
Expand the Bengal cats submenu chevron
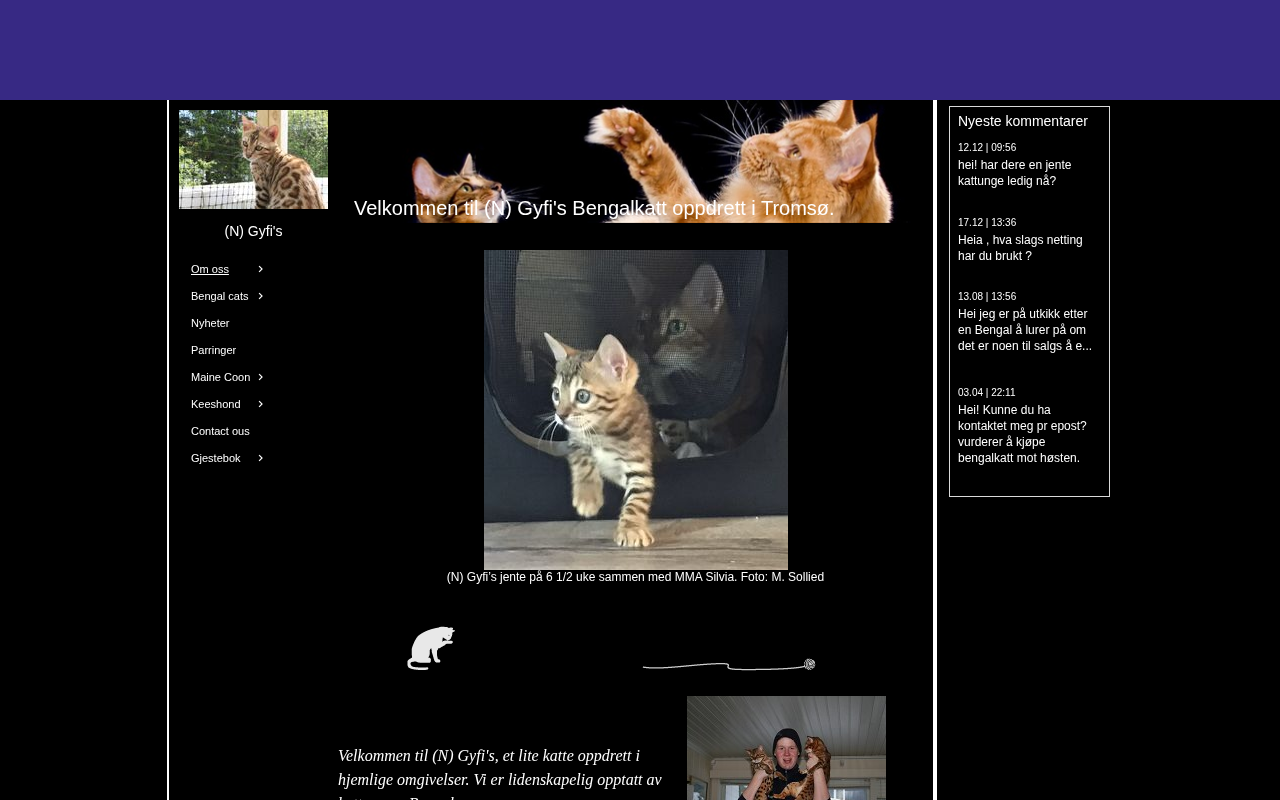click(260, 296)
